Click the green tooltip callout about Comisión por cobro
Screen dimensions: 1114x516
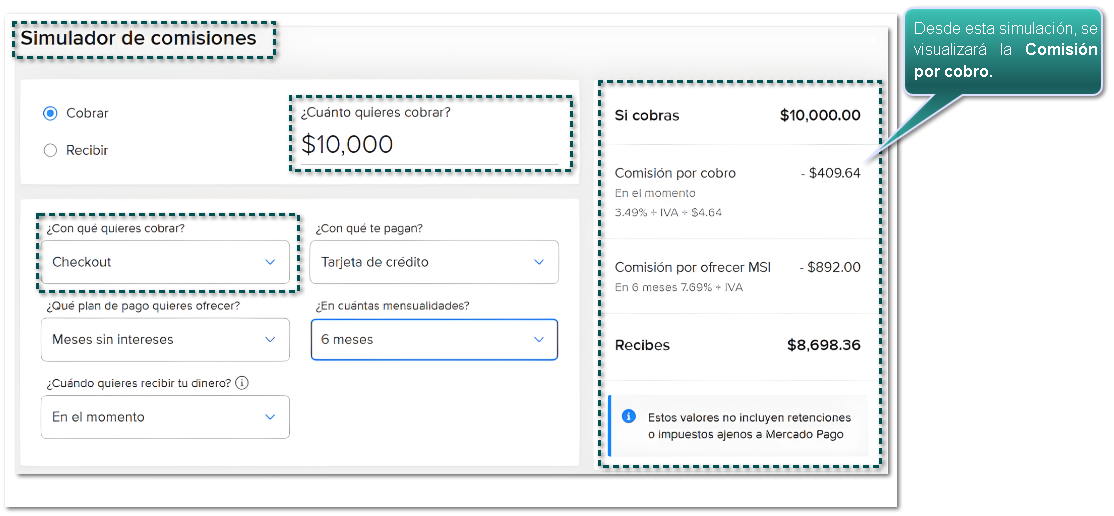pos(1005,52)
